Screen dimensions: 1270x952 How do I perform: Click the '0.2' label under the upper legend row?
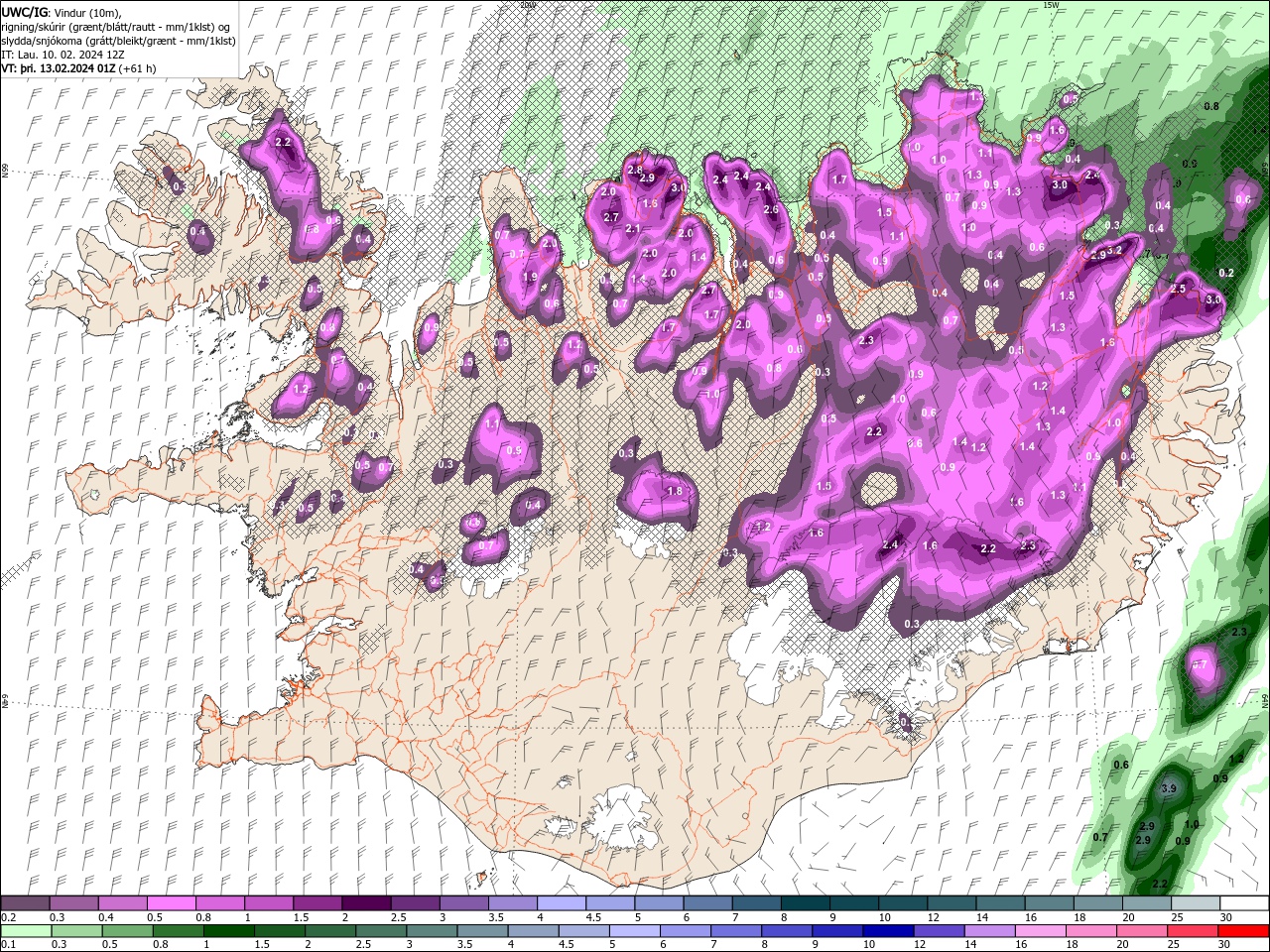point(8,917)
